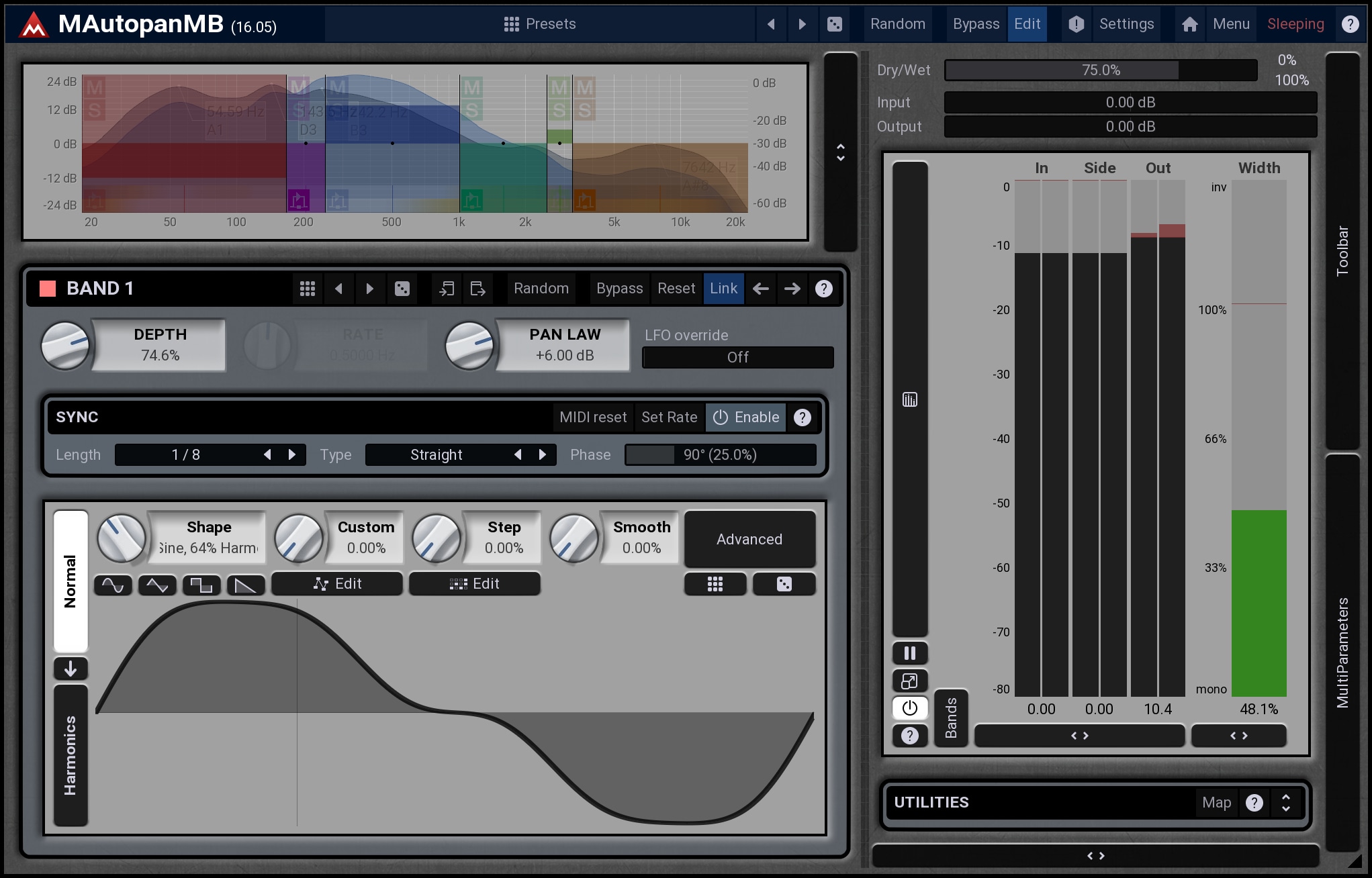Click Band 1 random preset dice icon
Viewport: 1372px width, 878px height.
click(402, 289)
